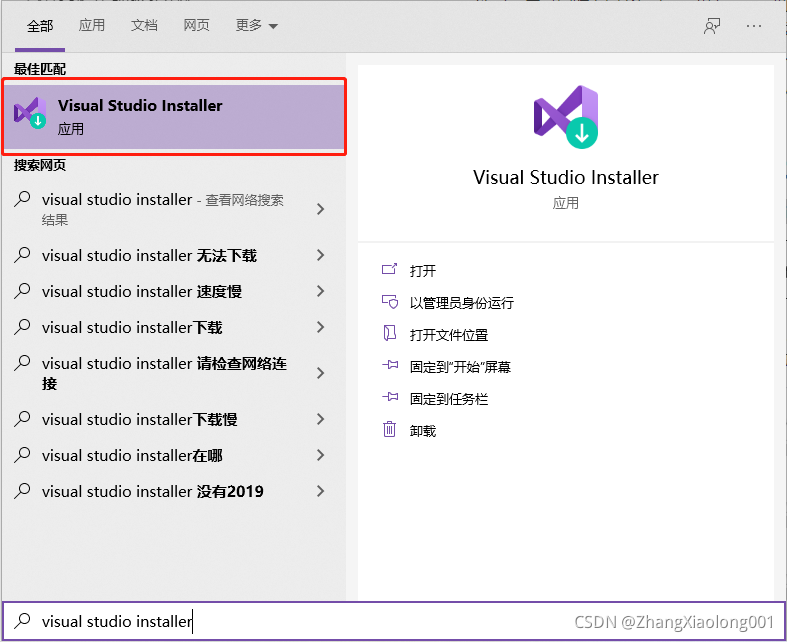787x642 pixels.
Task: Choose 以管理员身份运行
Action: (462, 303)
